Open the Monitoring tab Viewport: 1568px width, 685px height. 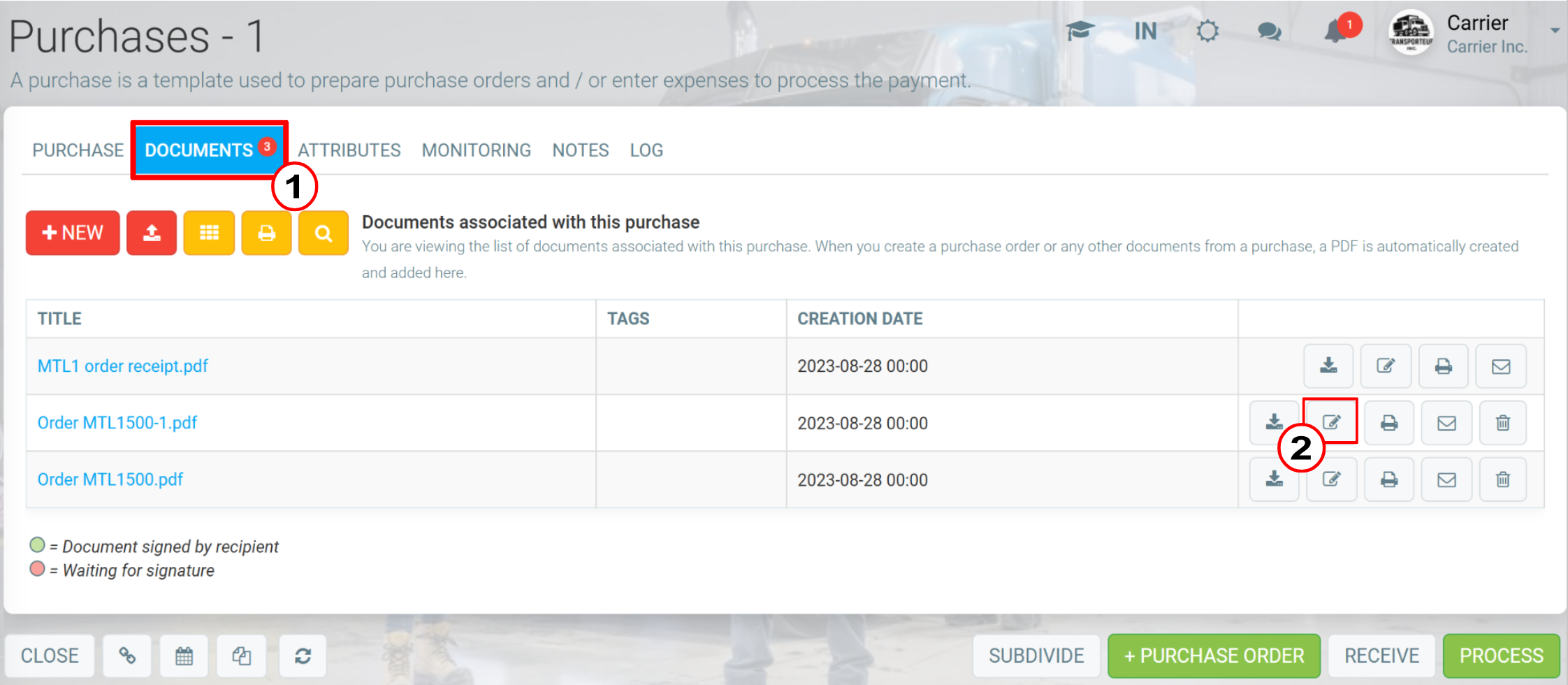pos(477,150)
